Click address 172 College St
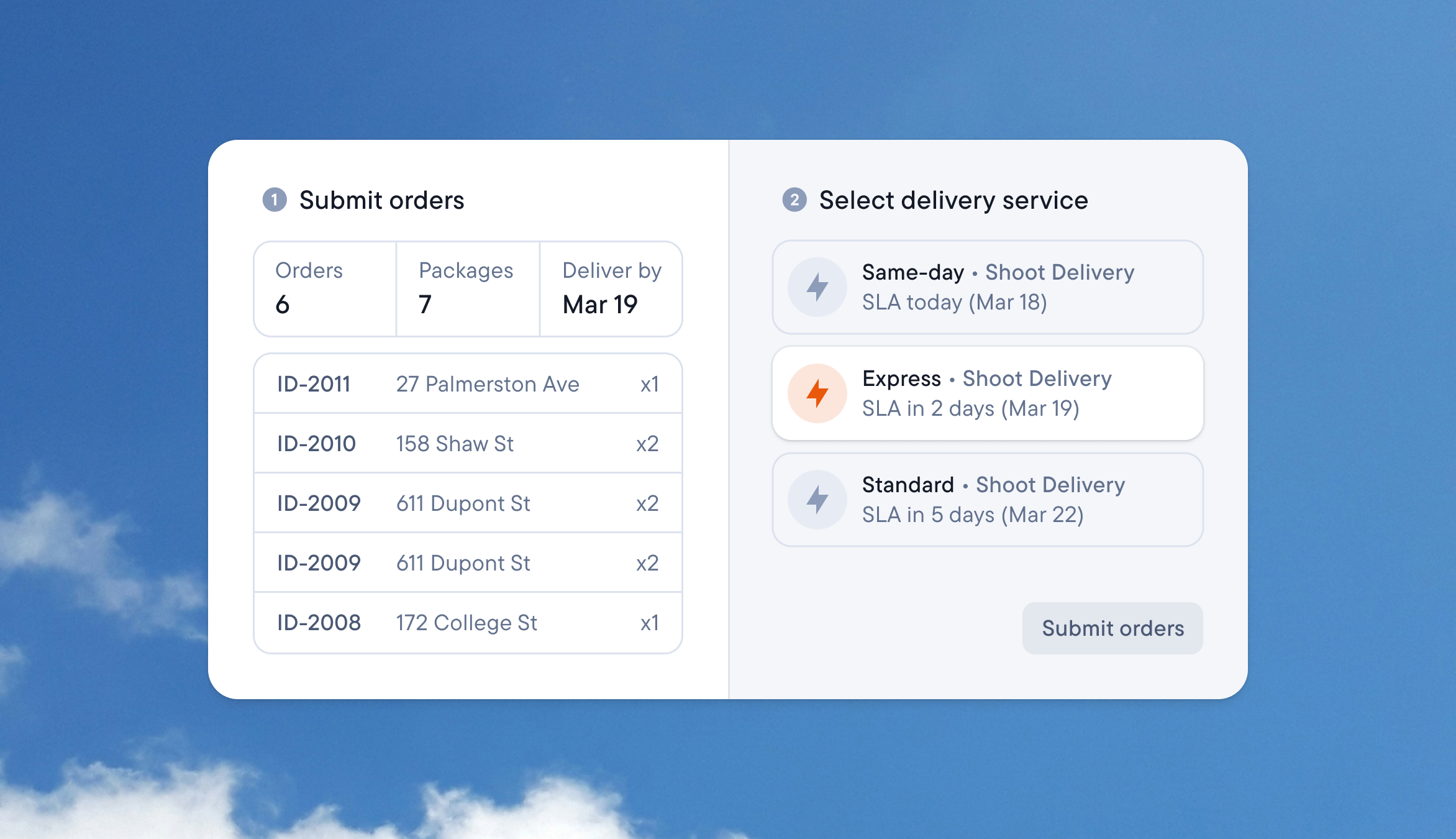This screenshot has height=839, width=1456. pyautogui.click(x=466, y=623)
